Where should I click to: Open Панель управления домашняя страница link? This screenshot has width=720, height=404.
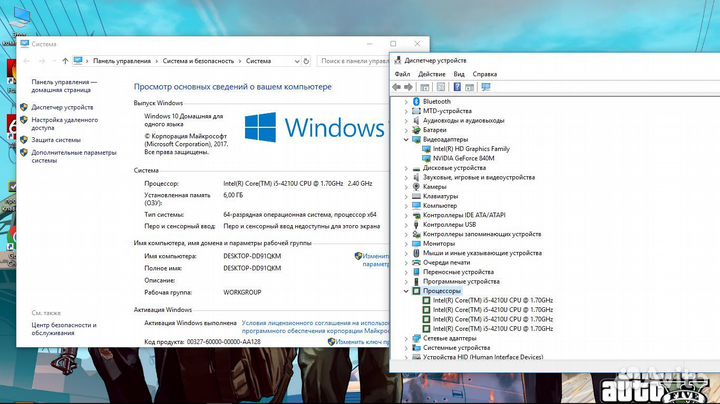(x=64, y=86)
